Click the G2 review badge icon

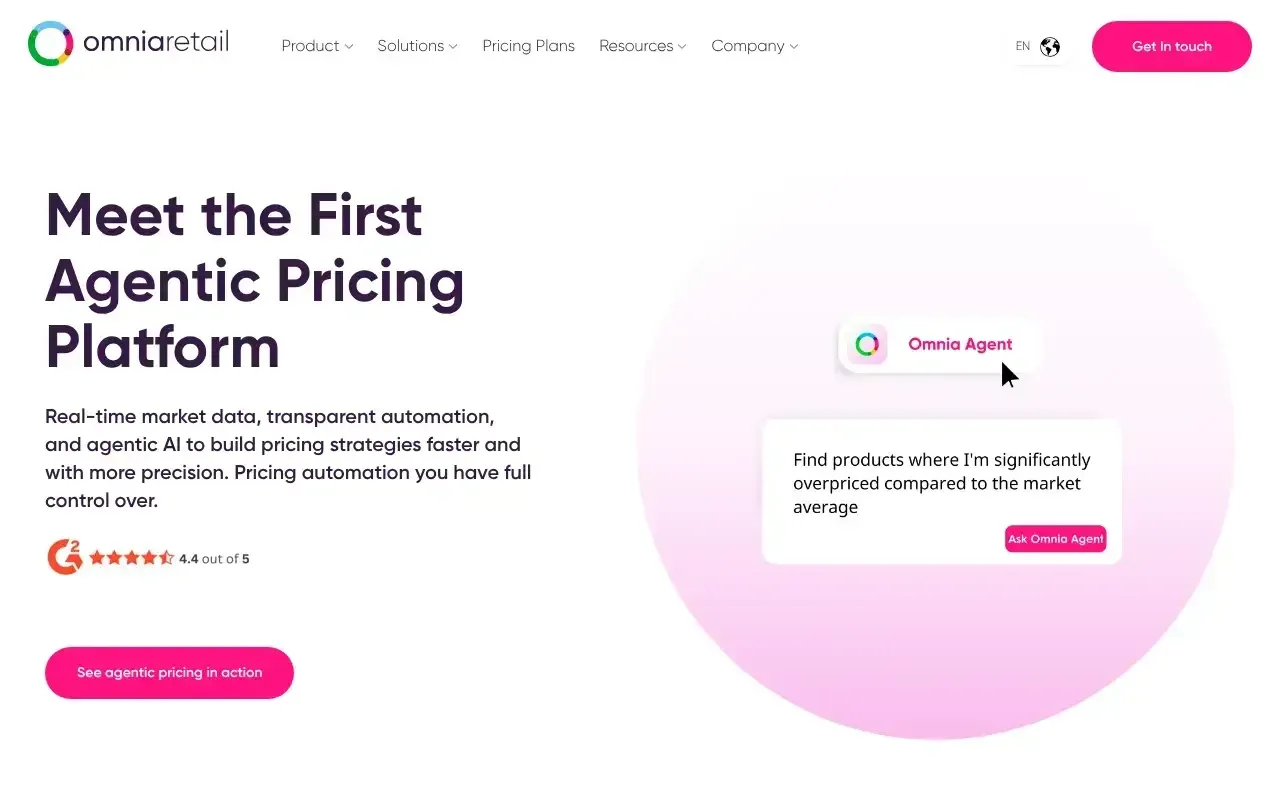(64, 558)
